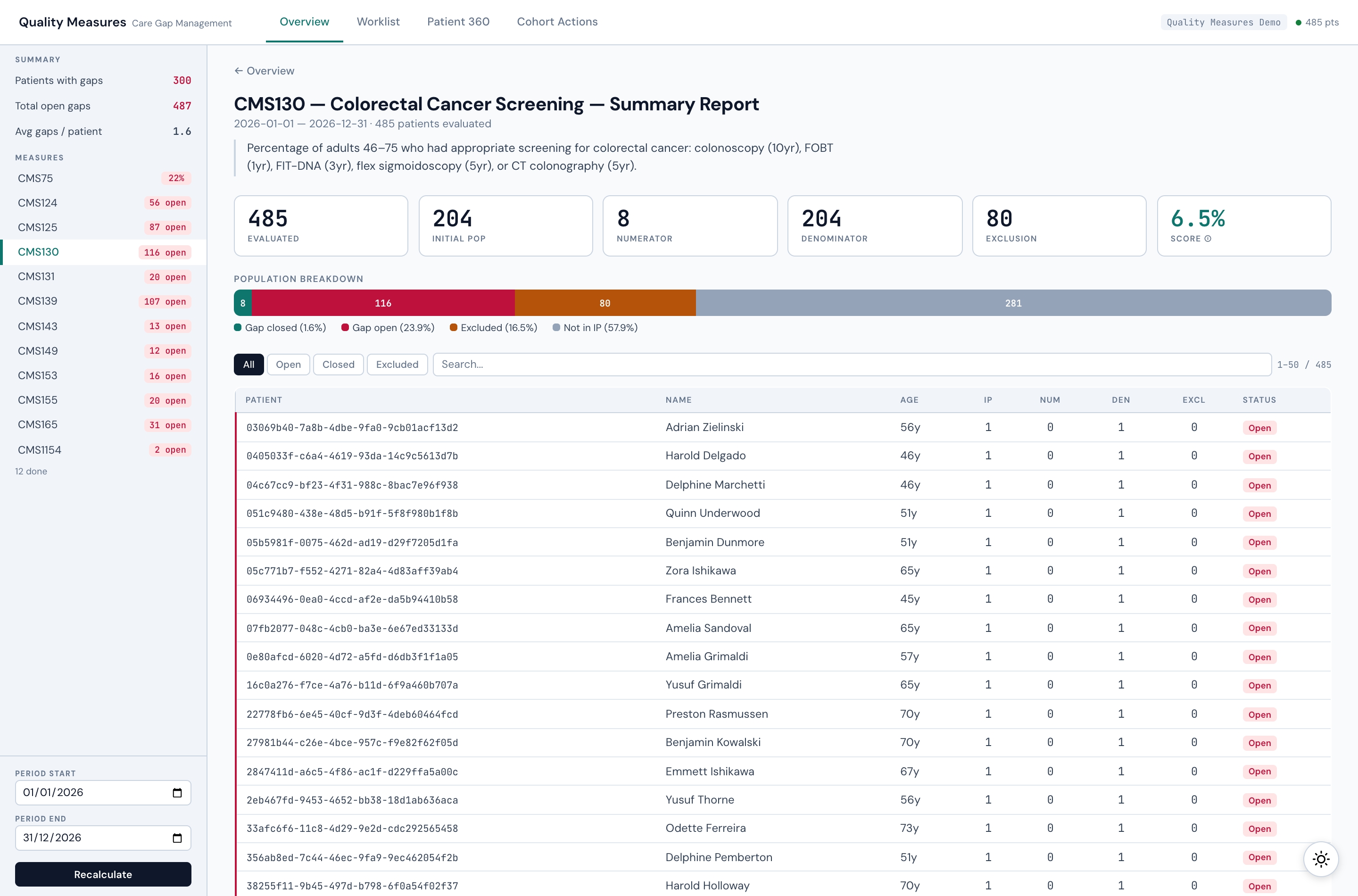Click patient ID 27981b44-c26e-4bce-957c-f9e82f62f05d

[x=352, y=743]
